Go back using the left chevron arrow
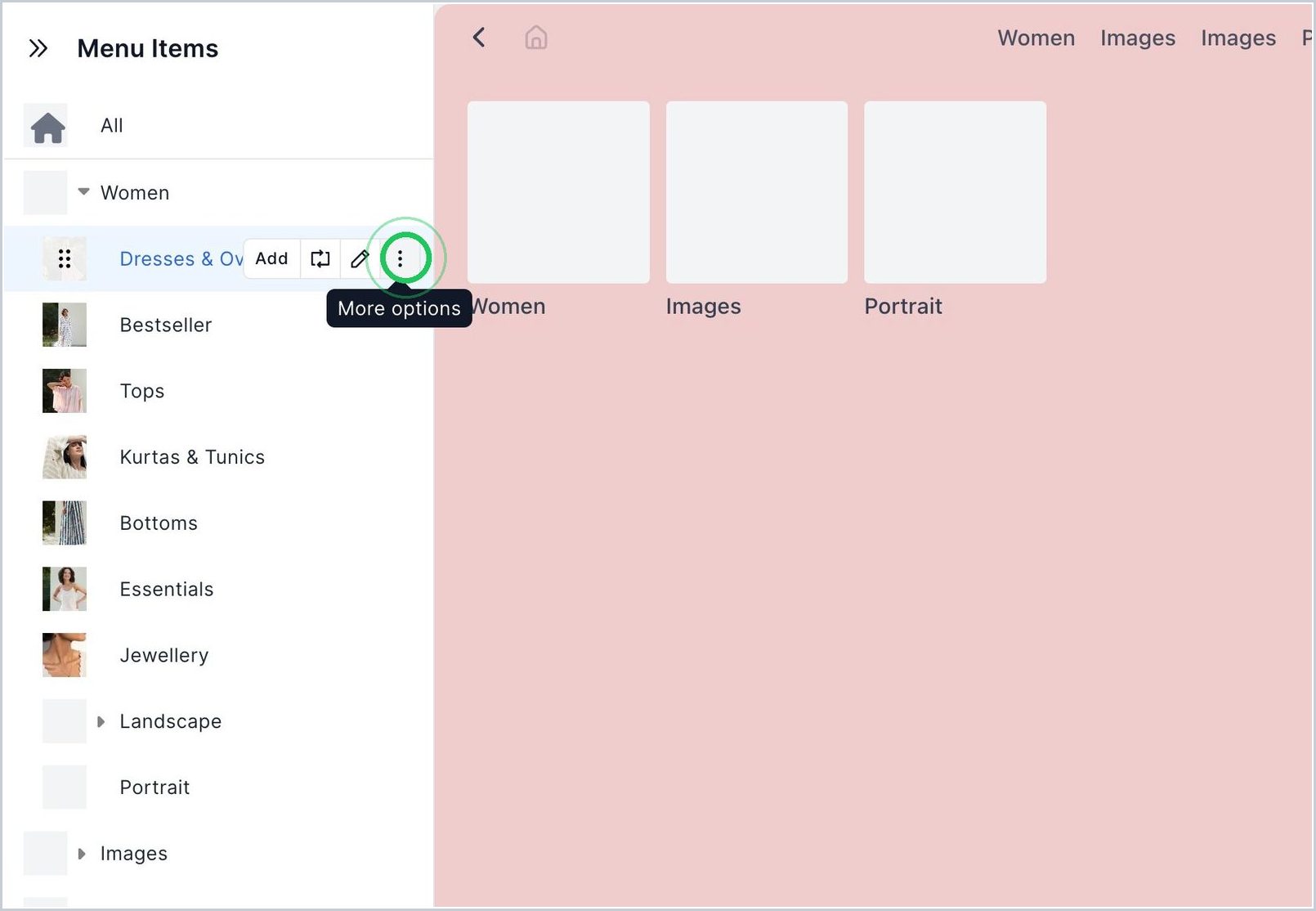The width and height of the screenshot is (1316, 911). pyautogui.click(x=479, y=38)
